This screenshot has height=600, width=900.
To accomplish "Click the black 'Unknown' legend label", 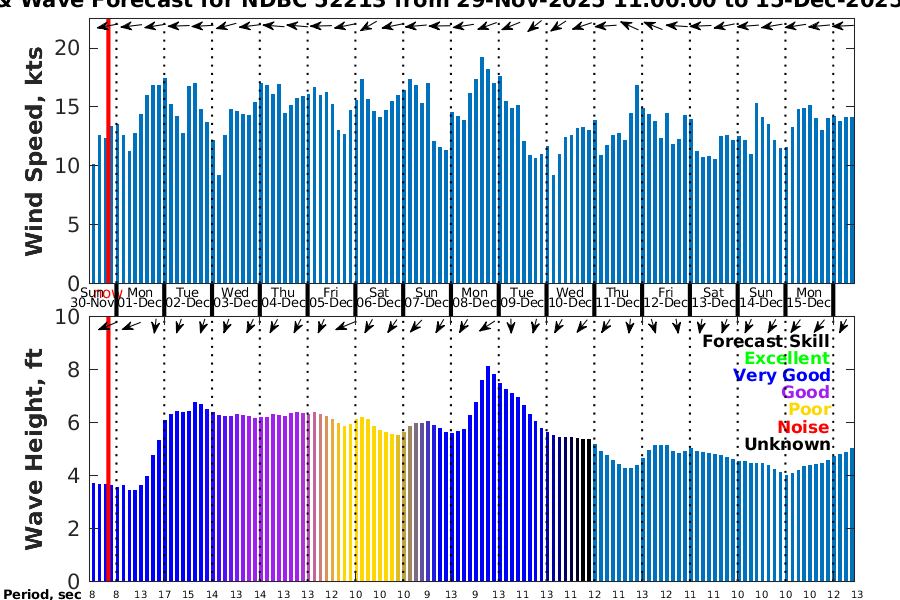I will 786,445.
